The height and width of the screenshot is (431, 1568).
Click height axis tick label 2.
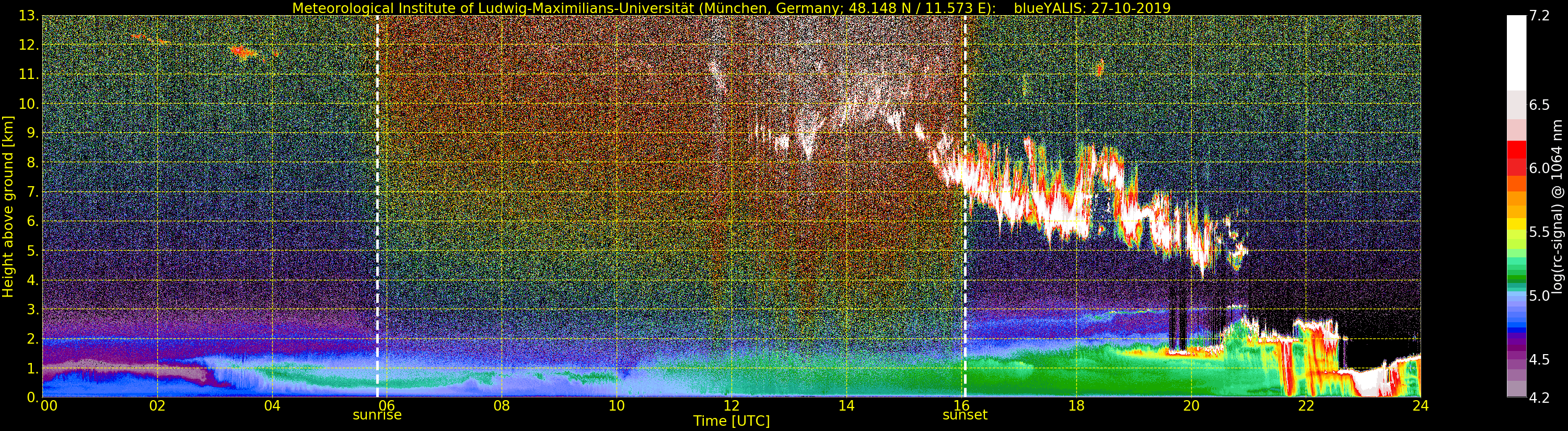(33, 338)
